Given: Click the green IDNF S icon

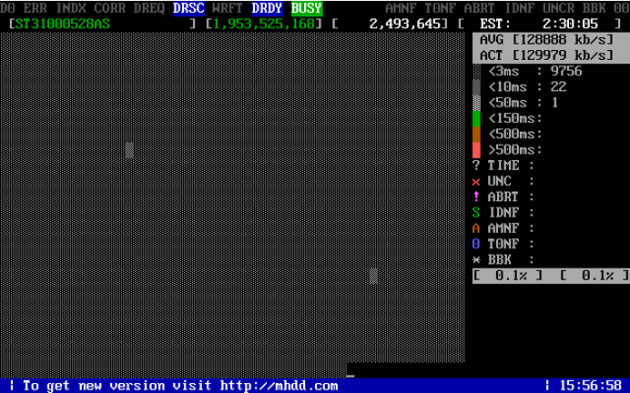Looking at the screenshot, I should coord(476,213).
